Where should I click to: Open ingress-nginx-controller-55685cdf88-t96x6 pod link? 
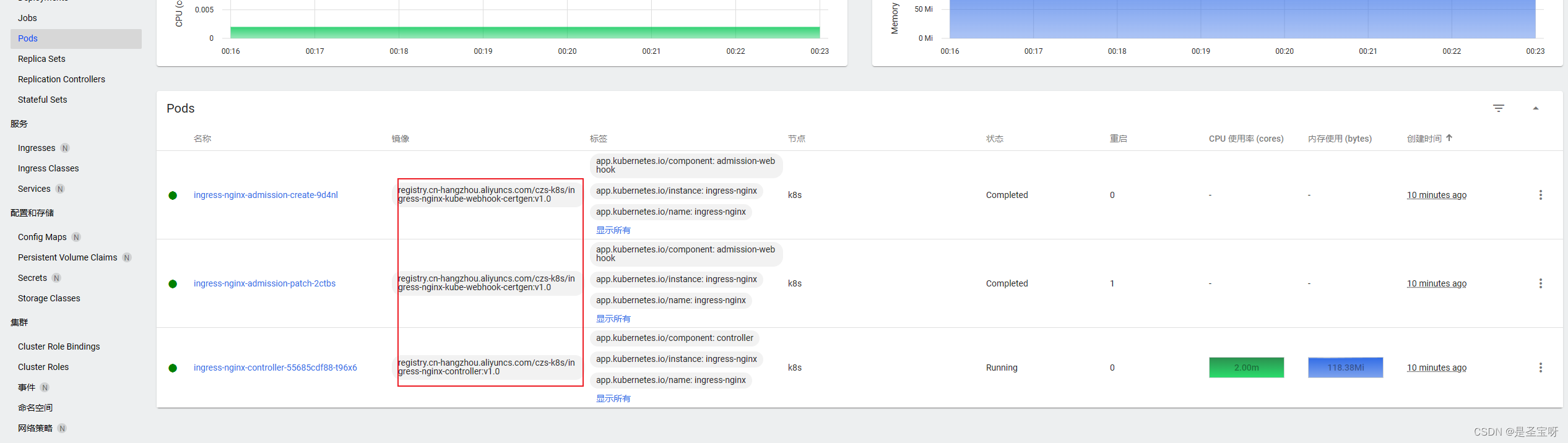click(275, 368)
